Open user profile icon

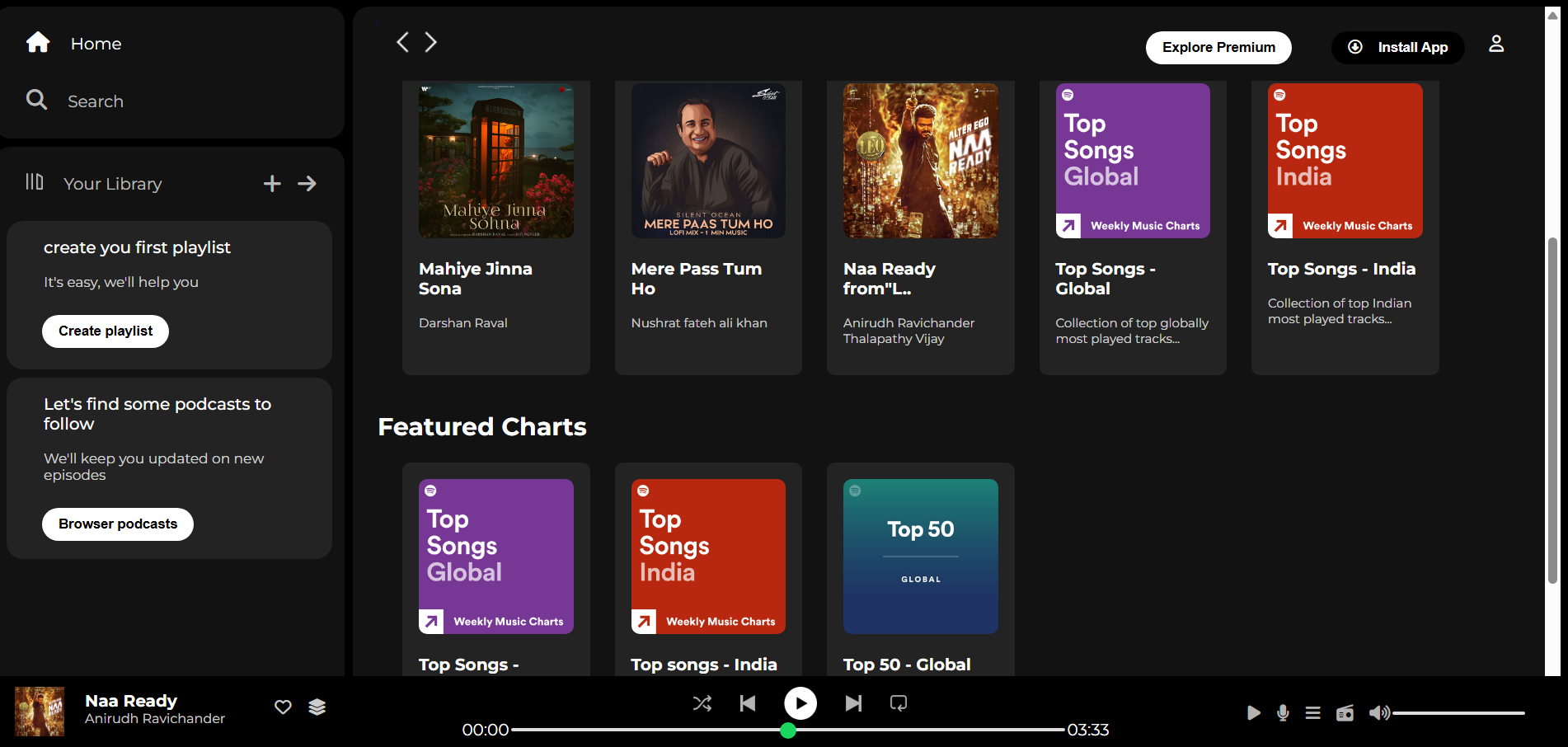1496,45
